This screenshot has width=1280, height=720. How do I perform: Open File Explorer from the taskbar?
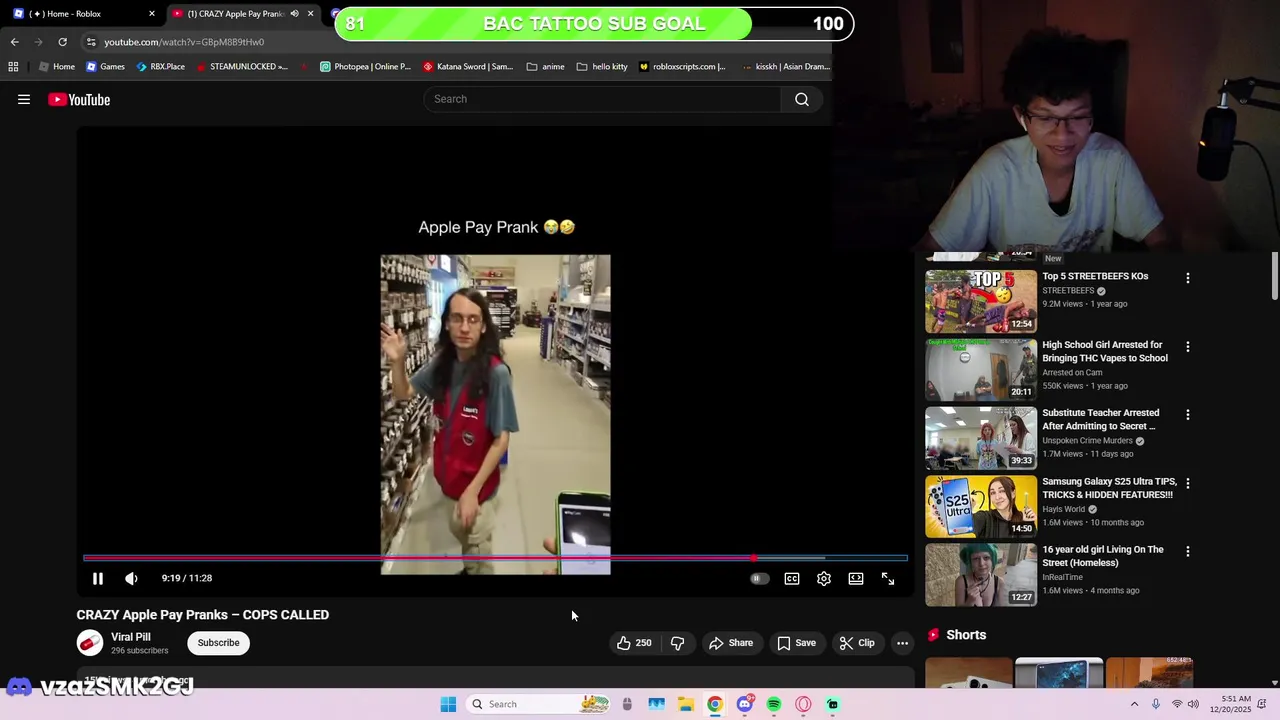point(685,704)
